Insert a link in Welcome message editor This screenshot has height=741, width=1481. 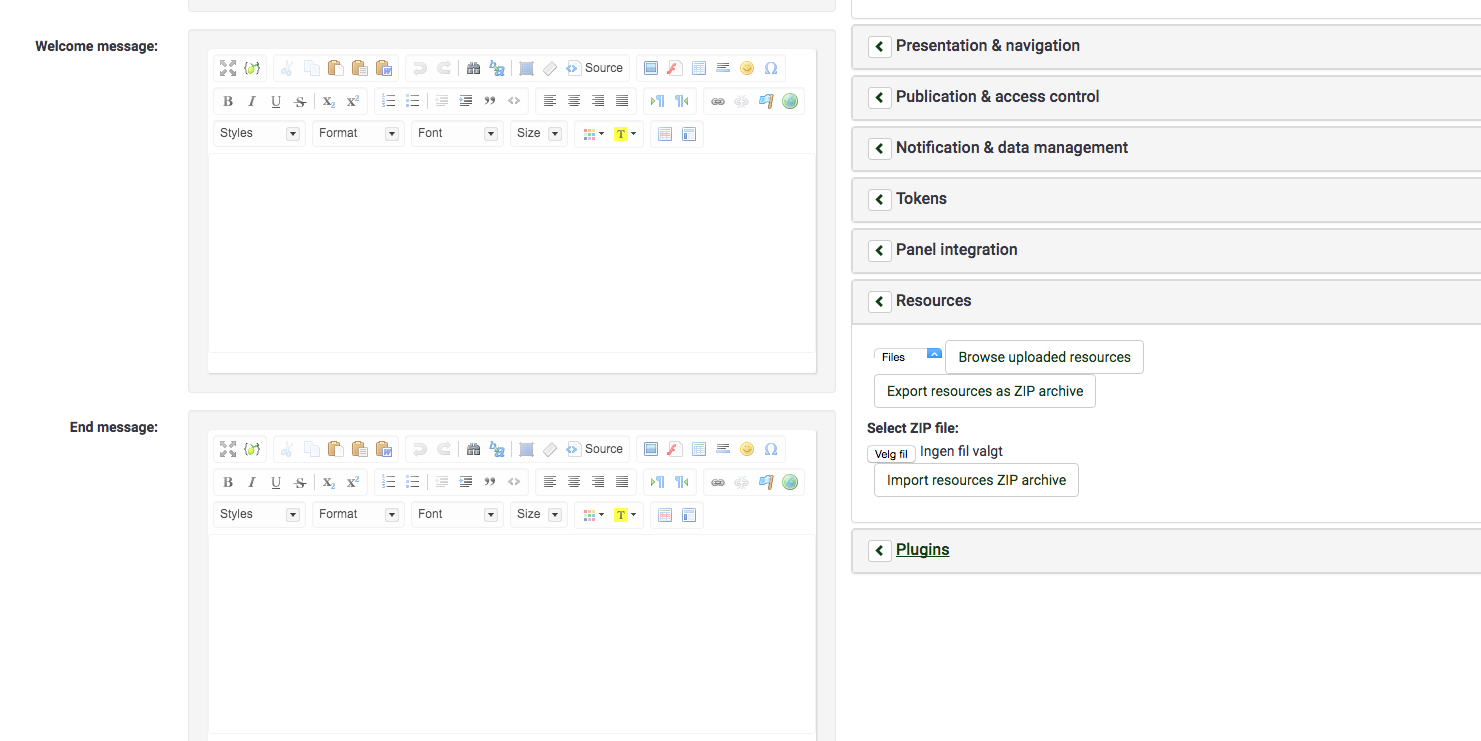(x=718, y=101)
